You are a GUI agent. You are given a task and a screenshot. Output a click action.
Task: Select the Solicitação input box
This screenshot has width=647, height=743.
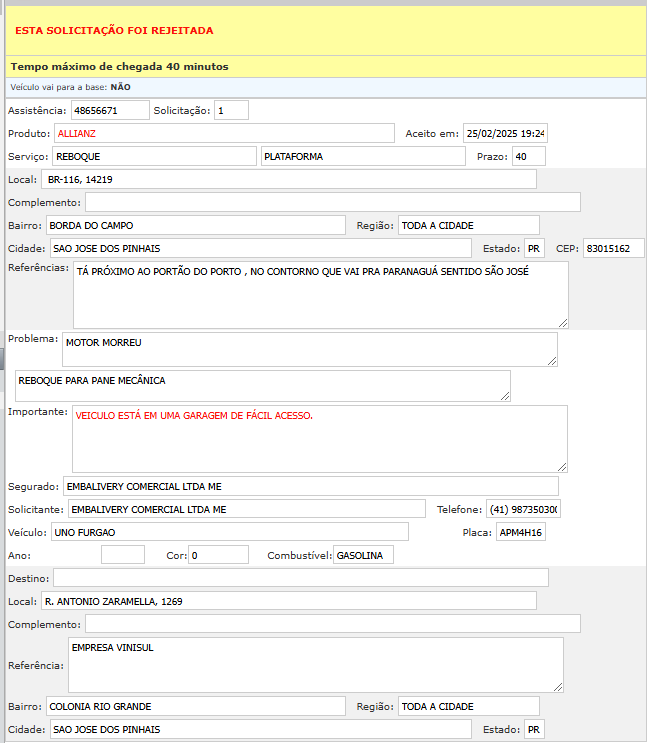click(x=231, y=110)
